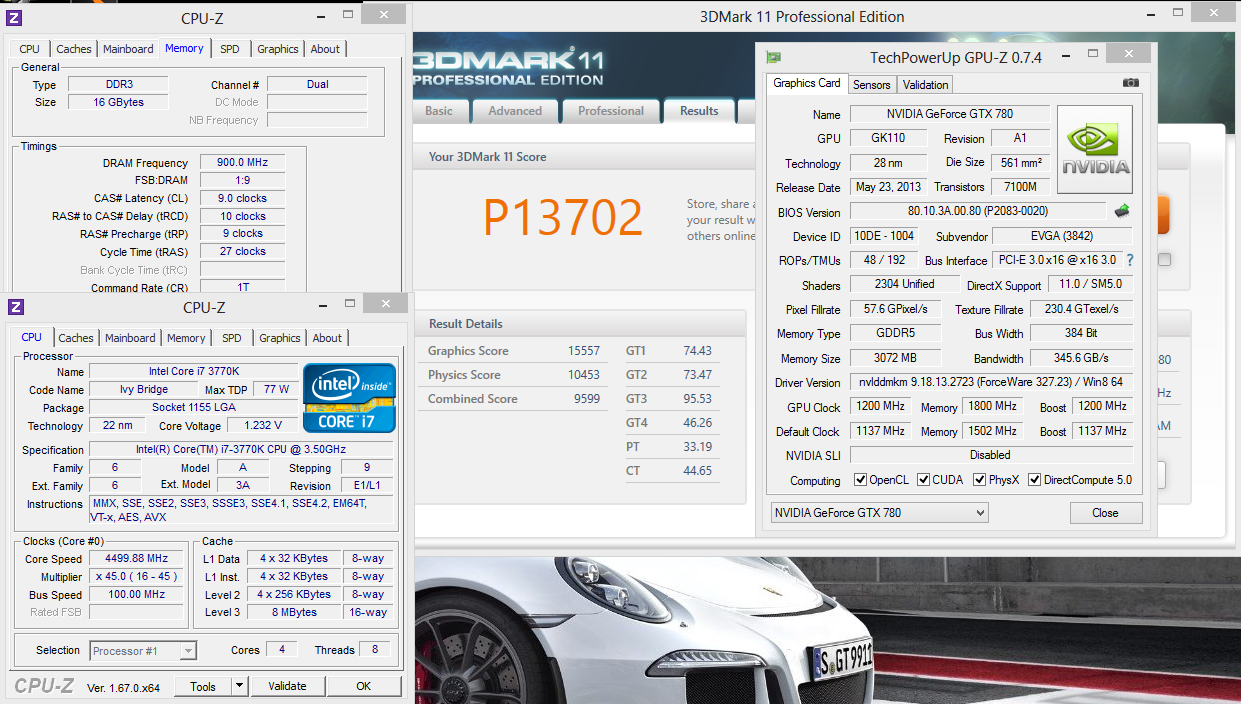Open the Professional tab in 3DMark 11
This screenshot has width=1241, height=704.
tap(611, 111)
